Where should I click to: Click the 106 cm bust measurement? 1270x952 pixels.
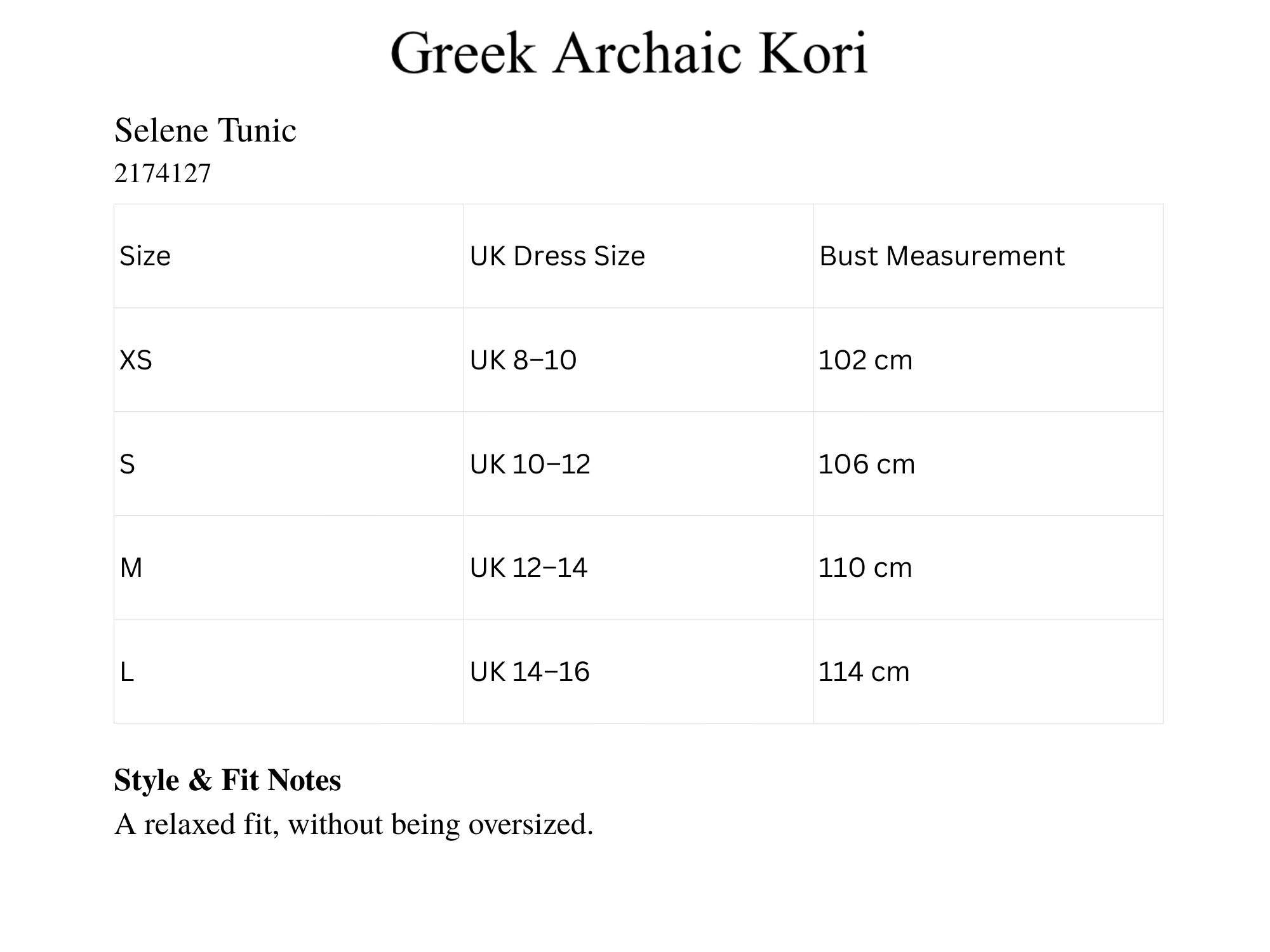(866, 465)
